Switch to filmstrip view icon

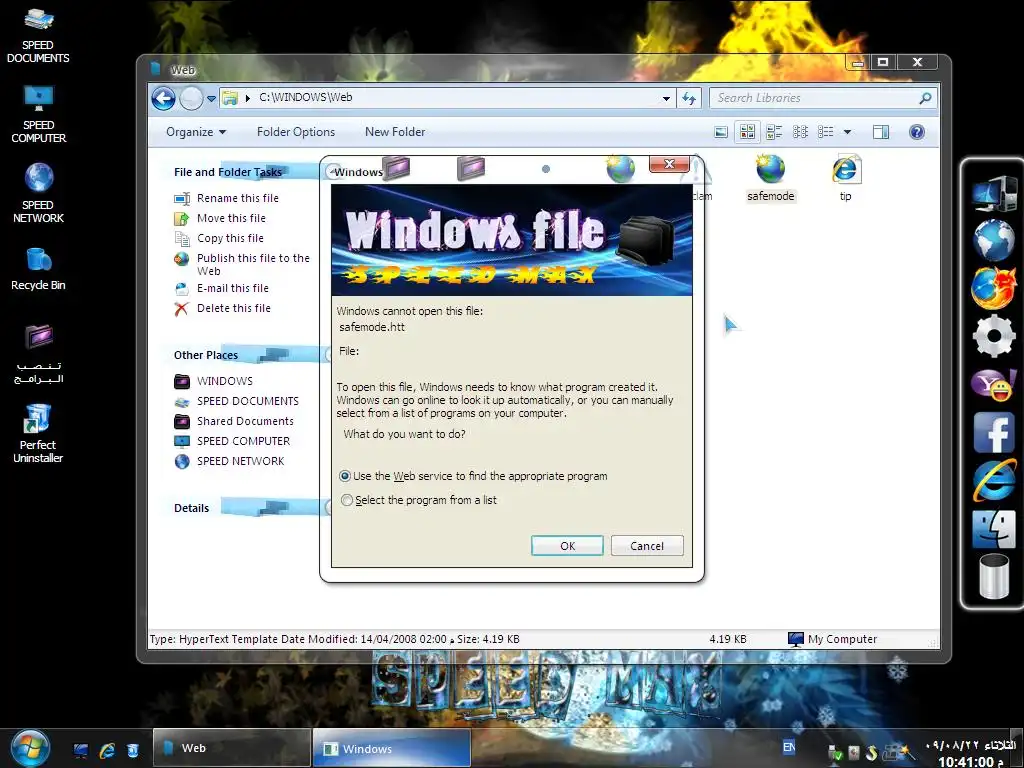721,132
